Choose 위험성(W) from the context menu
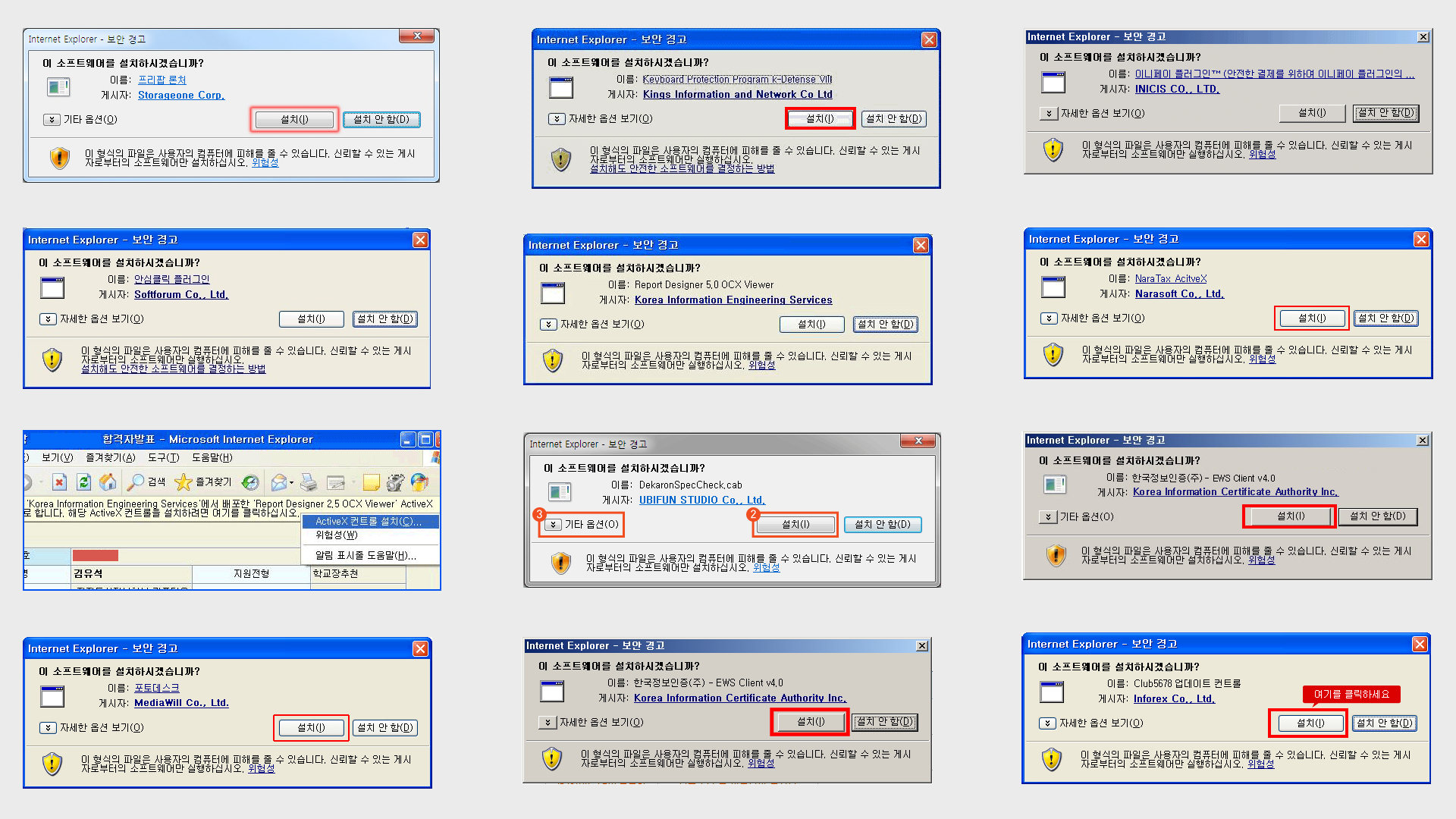 click(x=337, y=535)
